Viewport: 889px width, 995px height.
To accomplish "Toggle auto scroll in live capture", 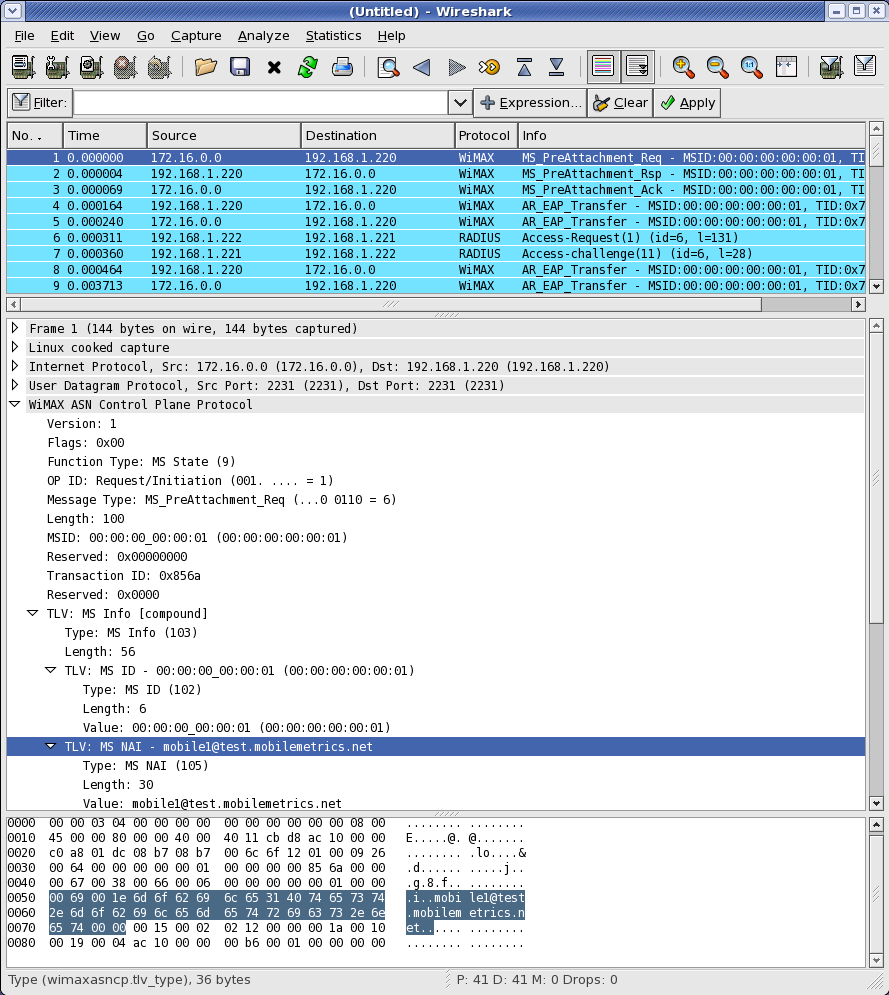I will (637, 67).
